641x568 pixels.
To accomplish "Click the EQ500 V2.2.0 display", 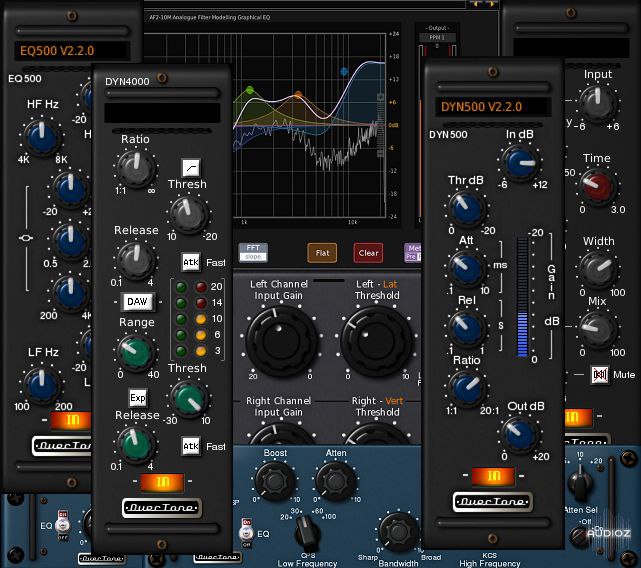I will pyautogui.click(x=72, y=51).
